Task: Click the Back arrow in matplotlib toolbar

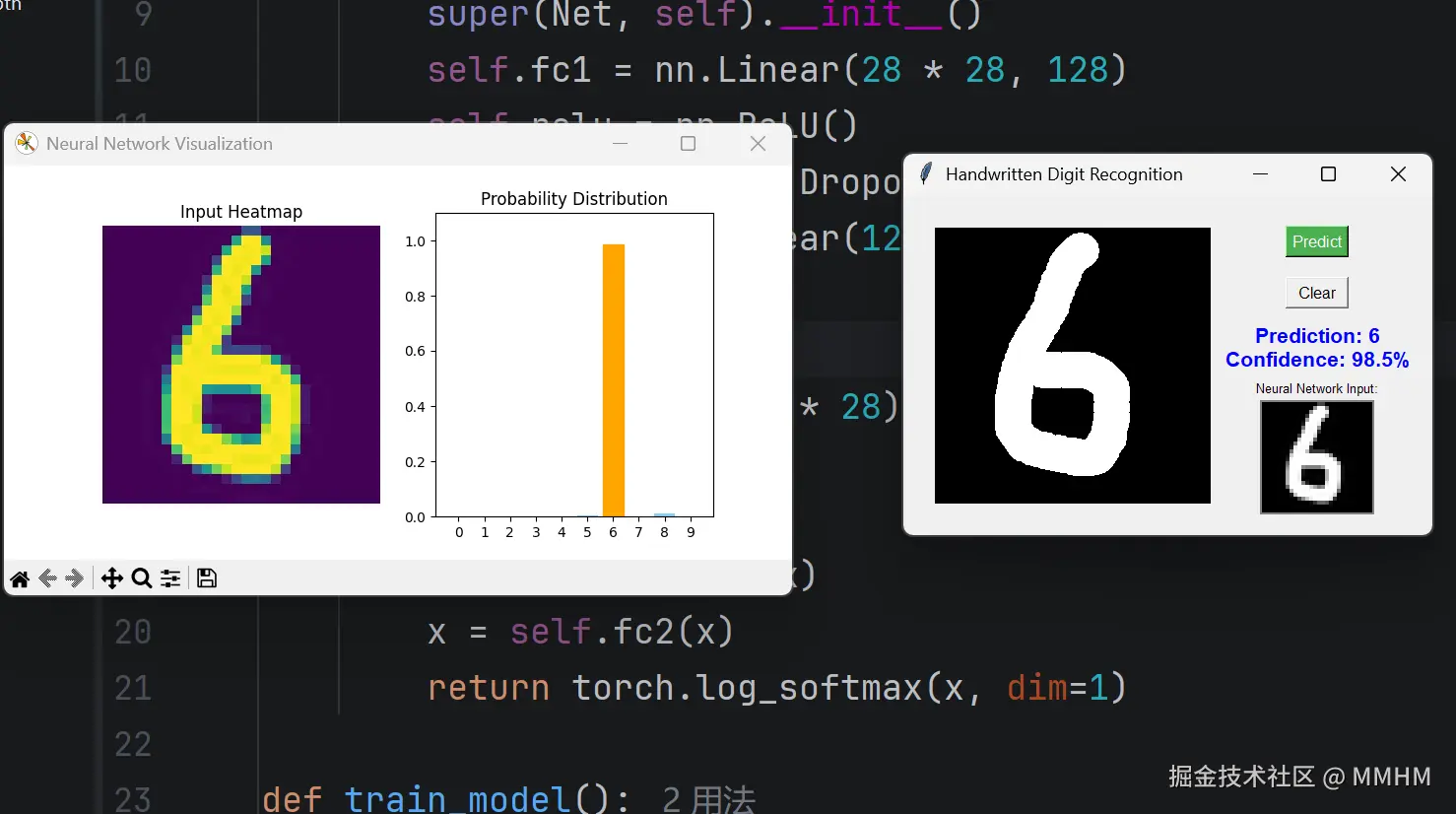Action: [x=47, y=578]
